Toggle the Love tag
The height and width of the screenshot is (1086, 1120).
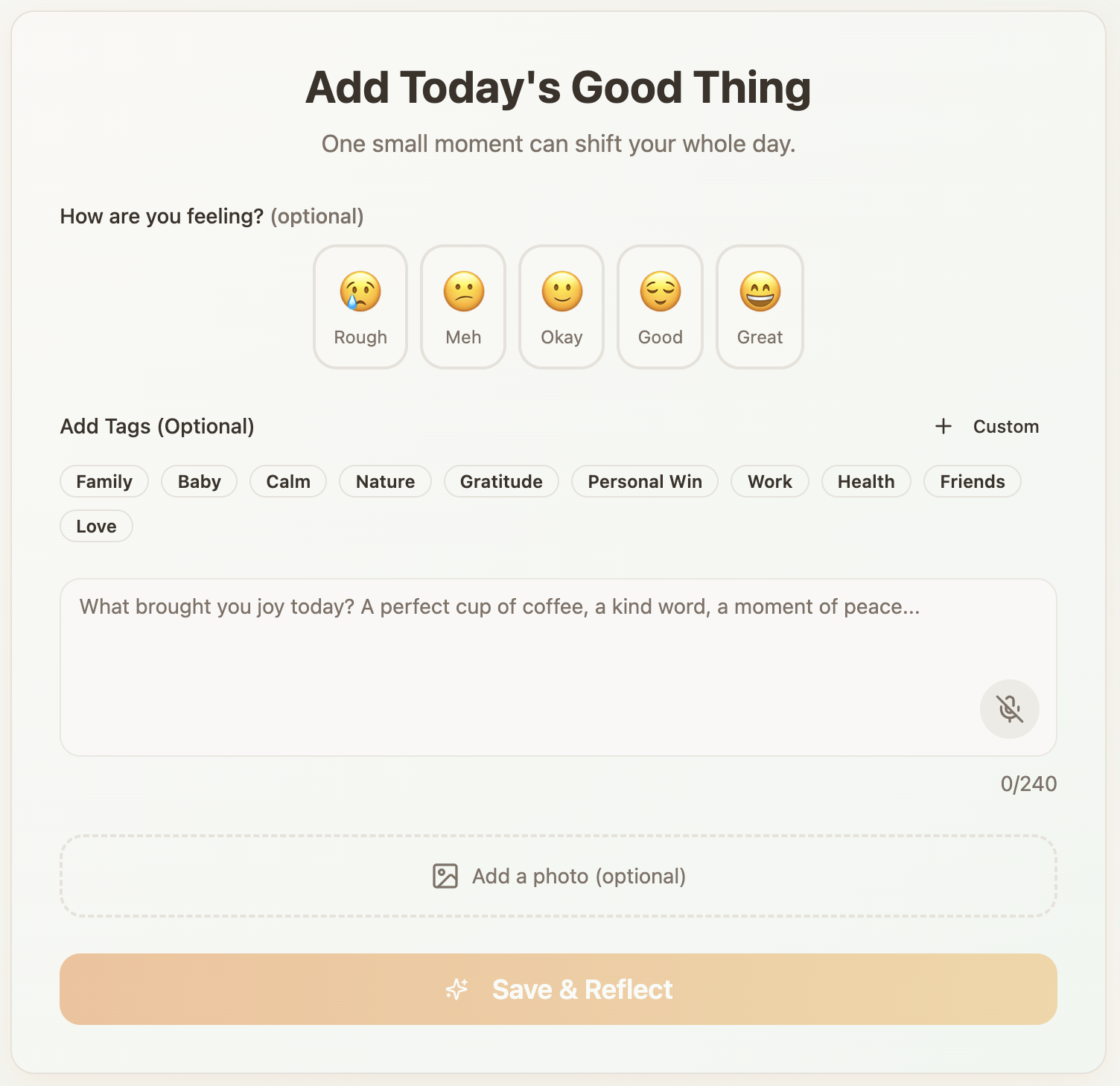(x=96, y=526)
